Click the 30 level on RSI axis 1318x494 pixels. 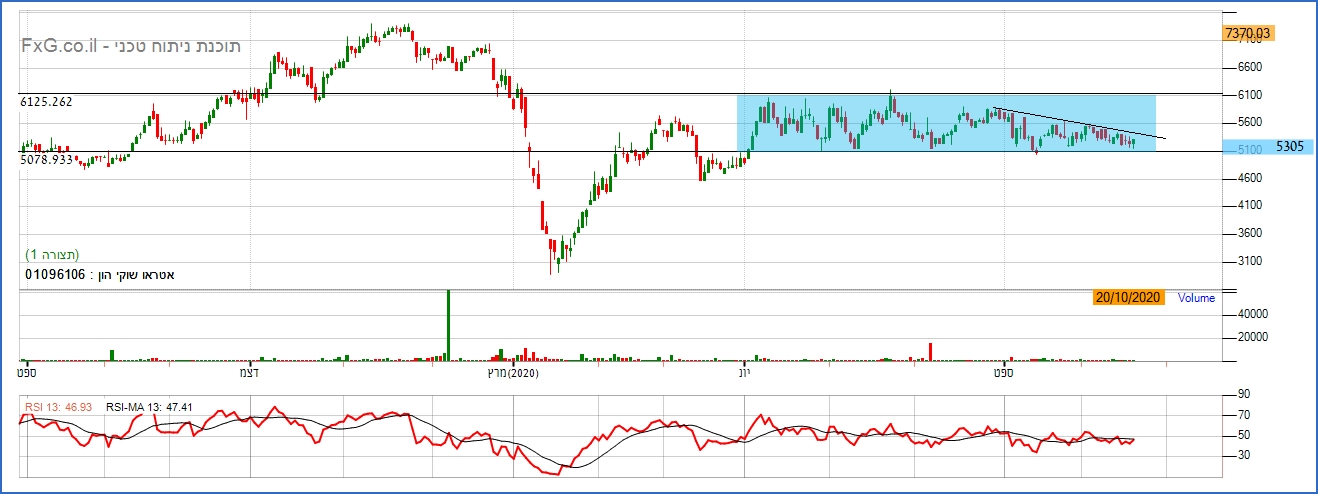point(1245,455)
